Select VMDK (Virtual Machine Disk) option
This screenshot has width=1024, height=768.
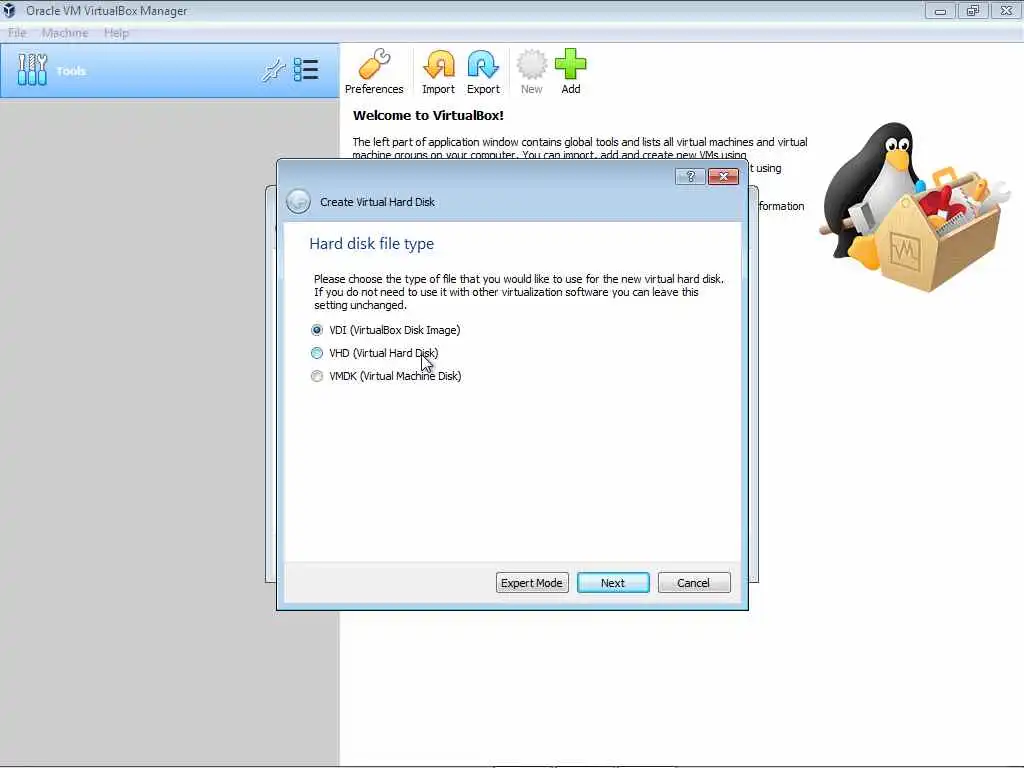click(387, 376)
